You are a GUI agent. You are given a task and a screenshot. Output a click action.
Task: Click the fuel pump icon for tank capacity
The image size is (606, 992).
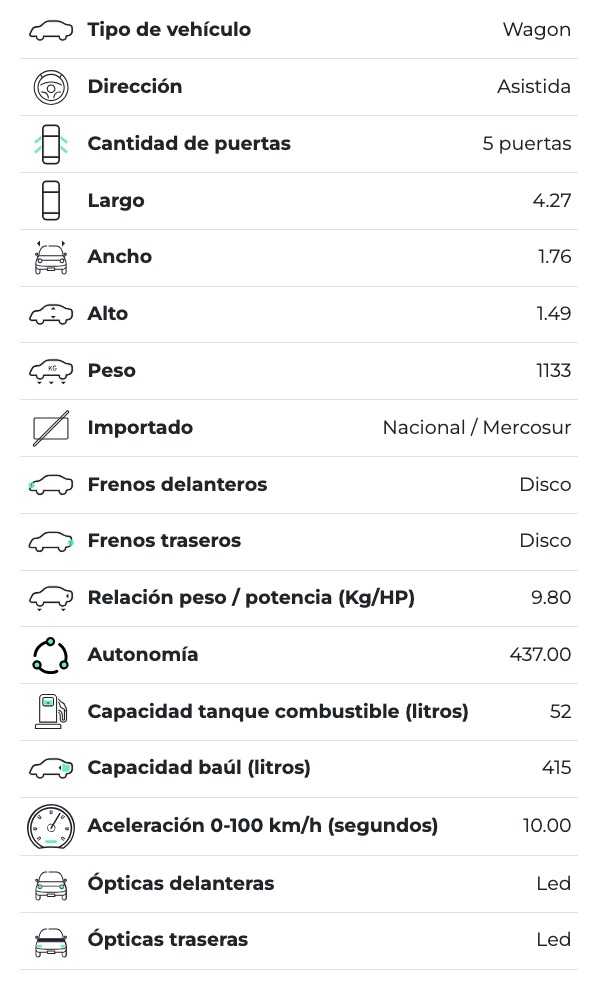[x=51, y=712]
